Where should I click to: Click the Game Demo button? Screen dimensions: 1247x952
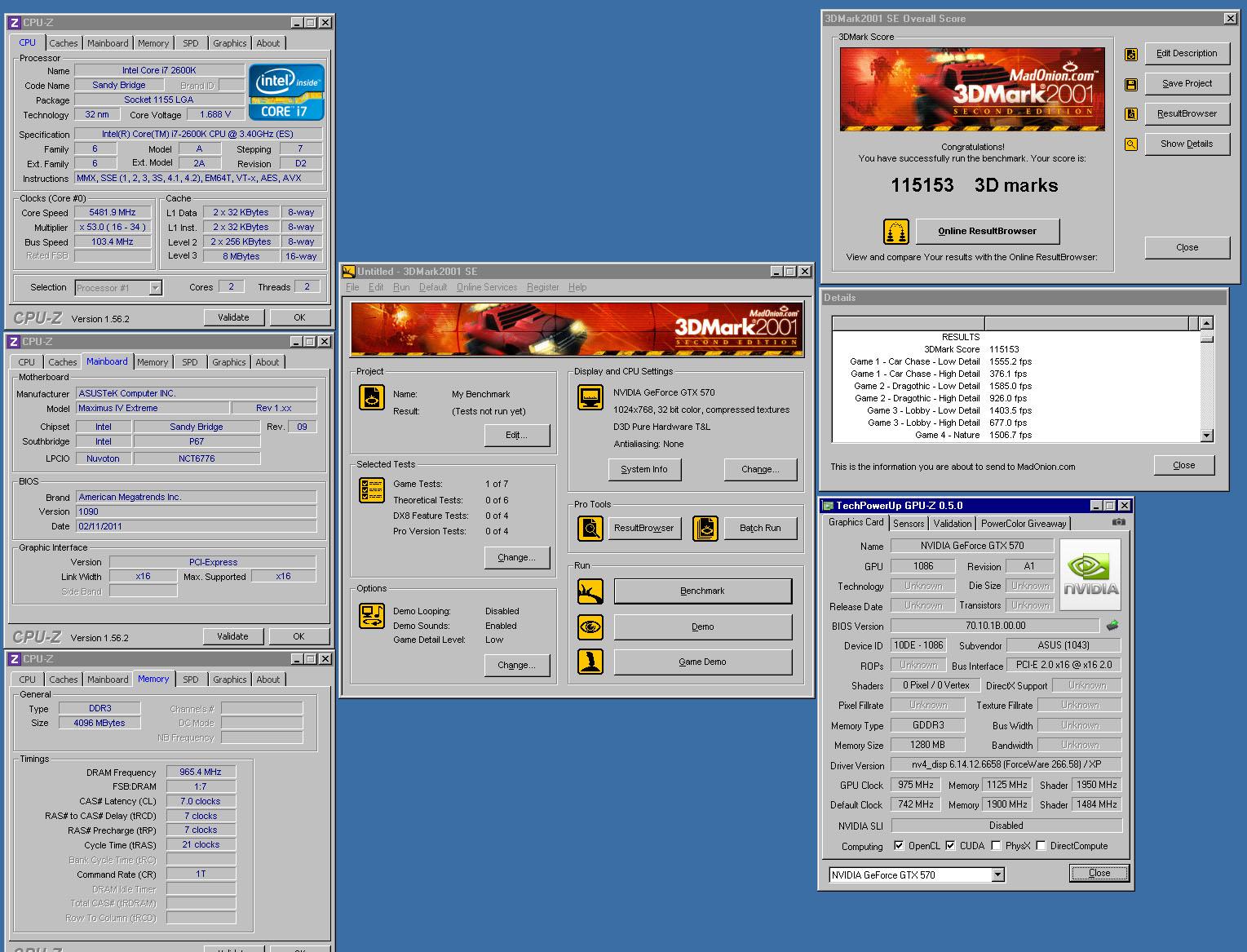(x=702, y=662)
